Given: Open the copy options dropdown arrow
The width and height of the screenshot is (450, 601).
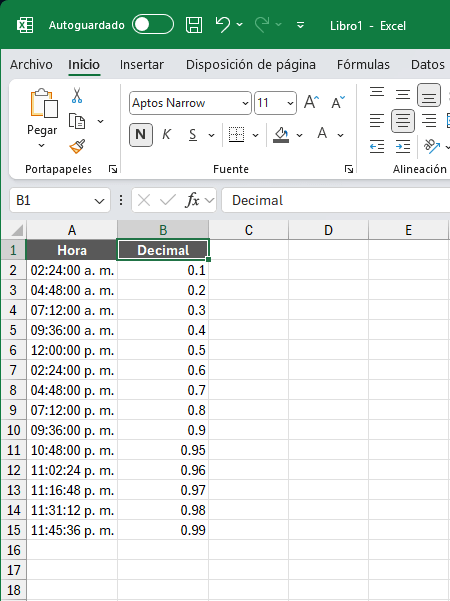Looking at the screenshot, I should click(x=100, y=122).
